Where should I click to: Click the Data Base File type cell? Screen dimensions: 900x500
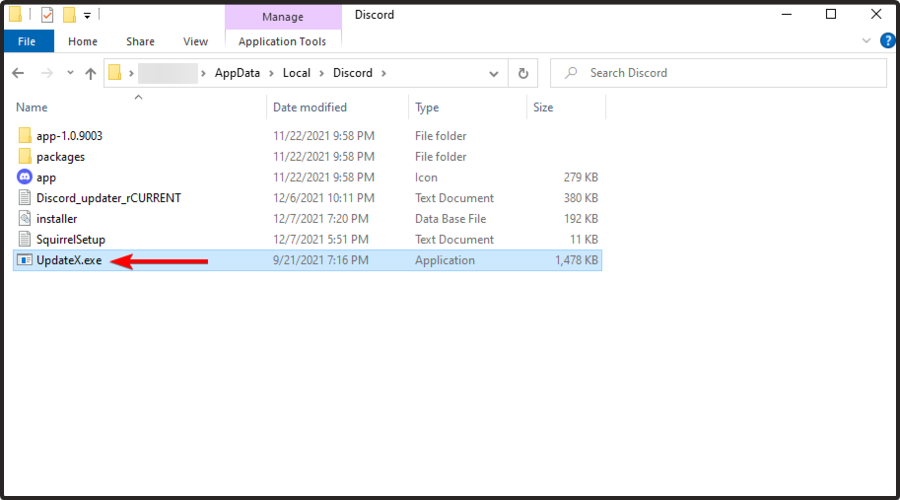click(x=451, y=219)
